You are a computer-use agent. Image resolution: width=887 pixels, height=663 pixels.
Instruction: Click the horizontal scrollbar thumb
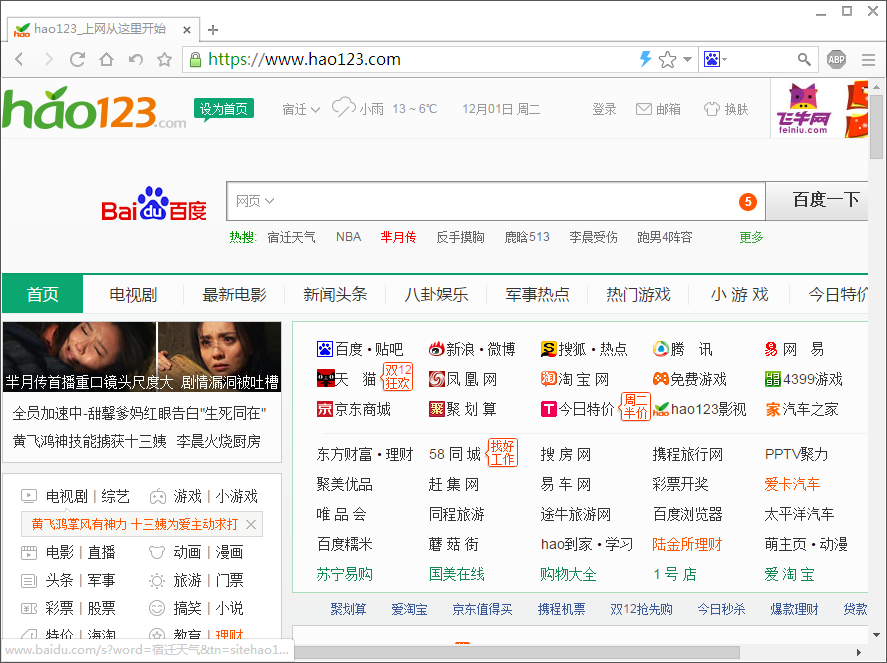pyautogui.click(x=516, y=652)
